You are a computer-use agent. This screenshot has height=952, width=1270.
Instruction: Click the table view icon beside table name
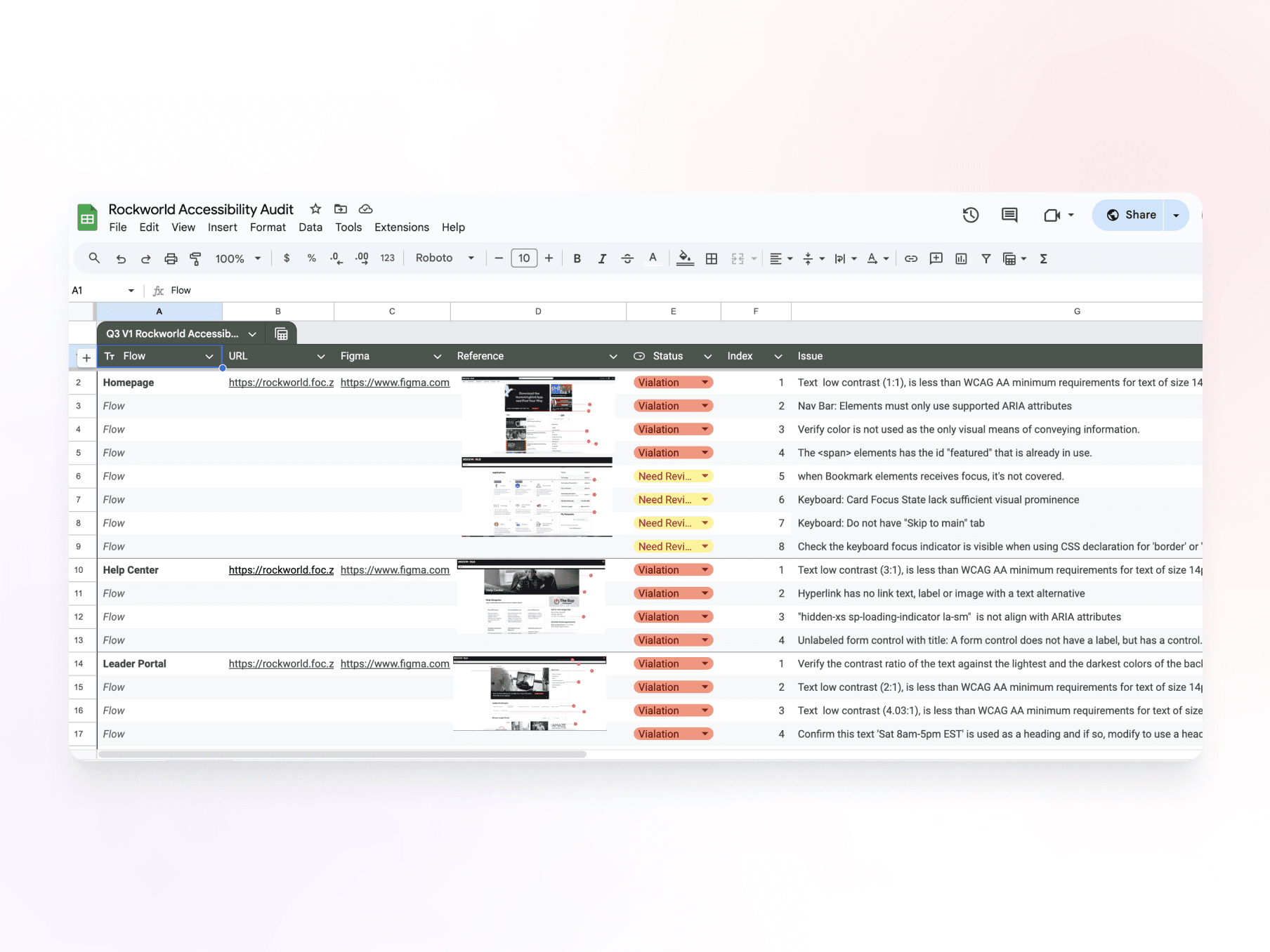pyautogui.click(x=281, y=334)
